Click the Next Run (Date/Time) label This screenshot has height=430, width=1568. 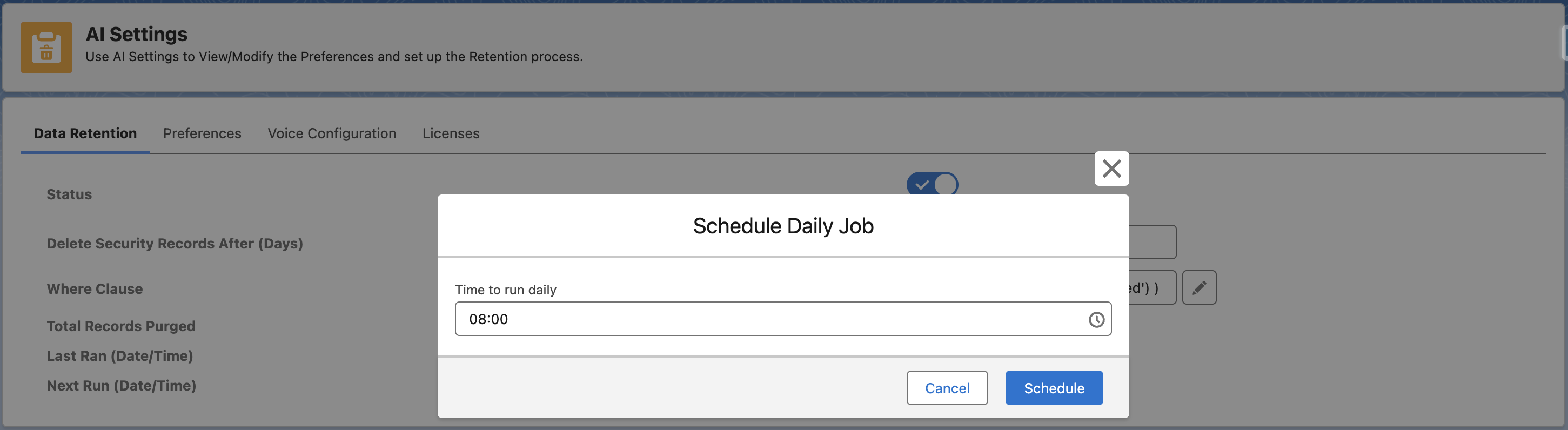tap(121, 386)
